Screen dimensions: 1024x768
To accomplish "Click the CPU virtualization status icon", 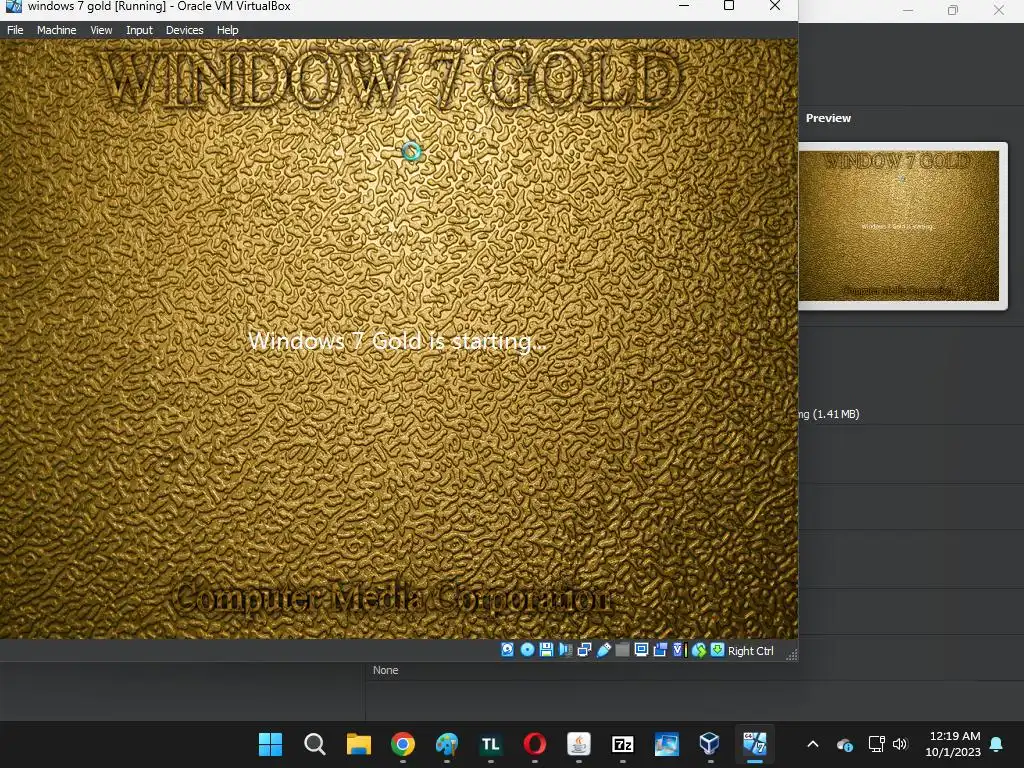I will tap(679, 650).
